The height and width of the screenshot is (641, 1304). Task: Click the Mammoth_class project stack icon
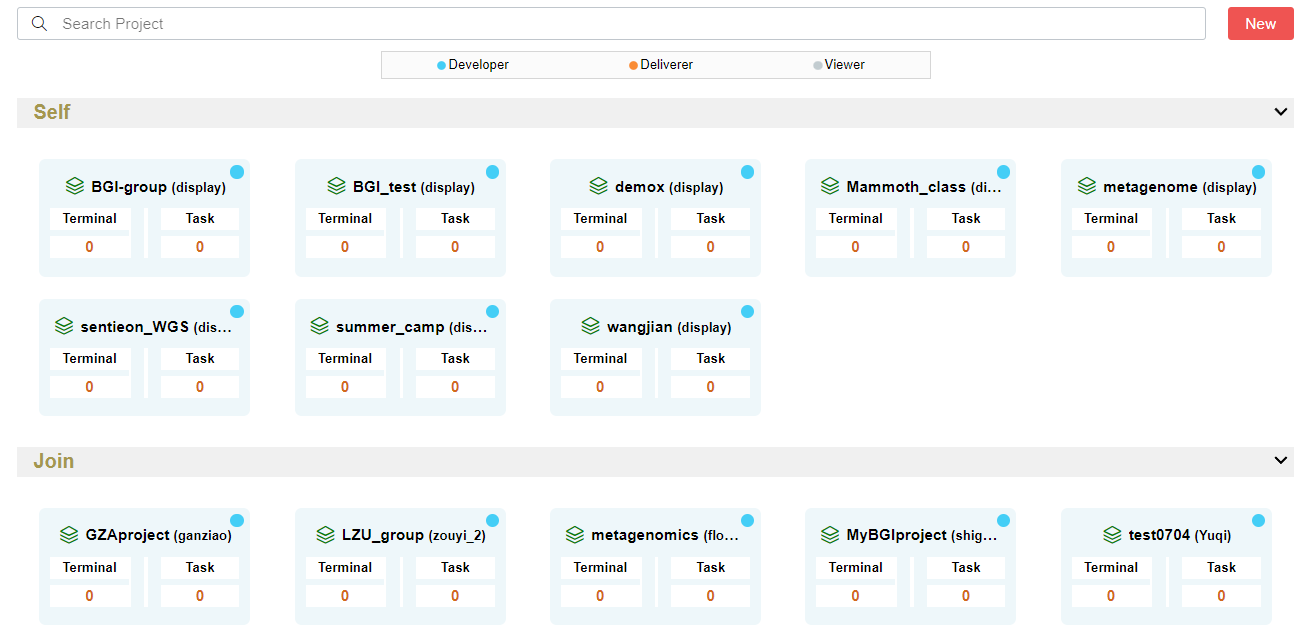click(830, 186)
